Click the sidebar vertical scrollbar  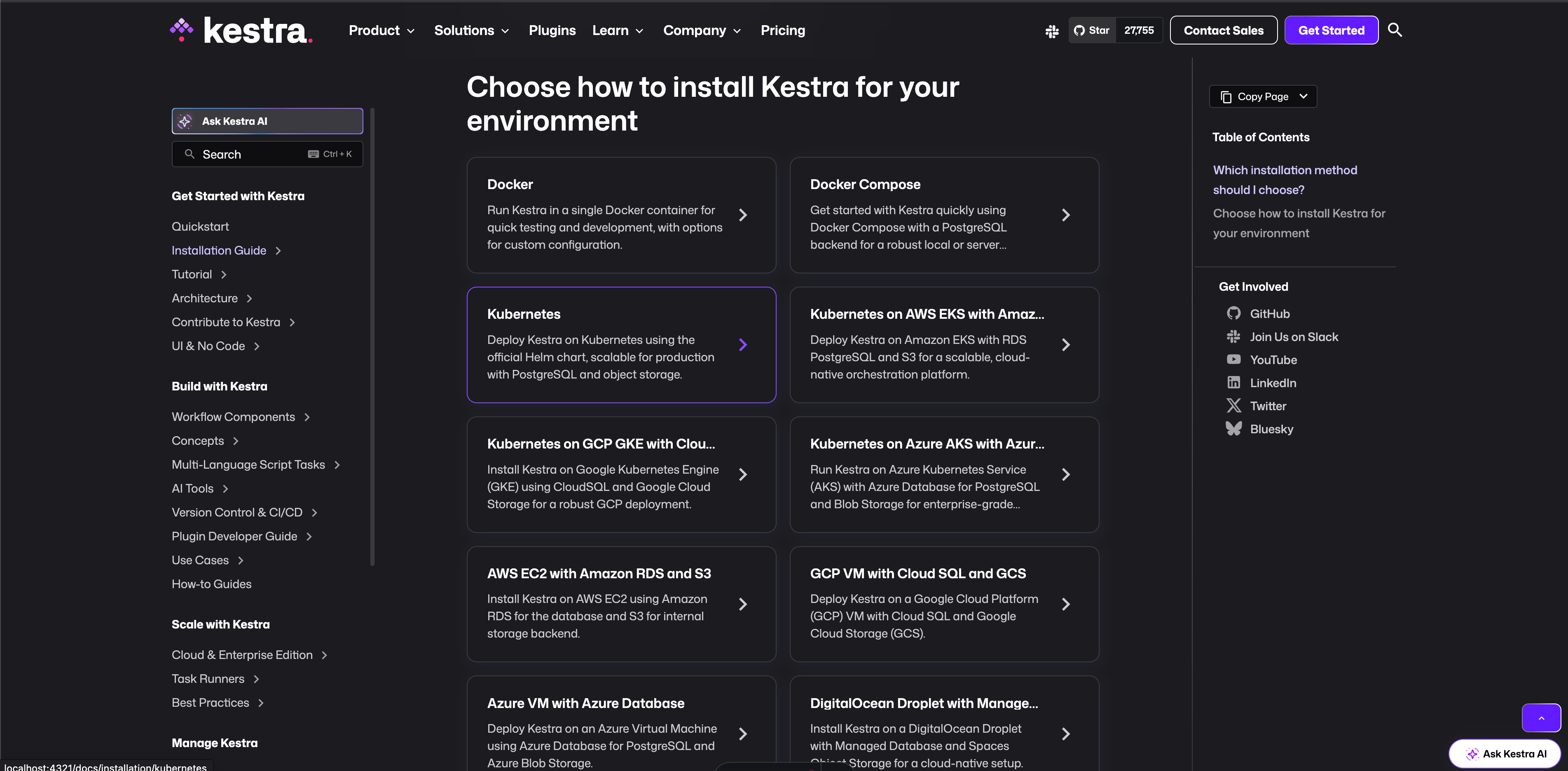pos(372,337)
